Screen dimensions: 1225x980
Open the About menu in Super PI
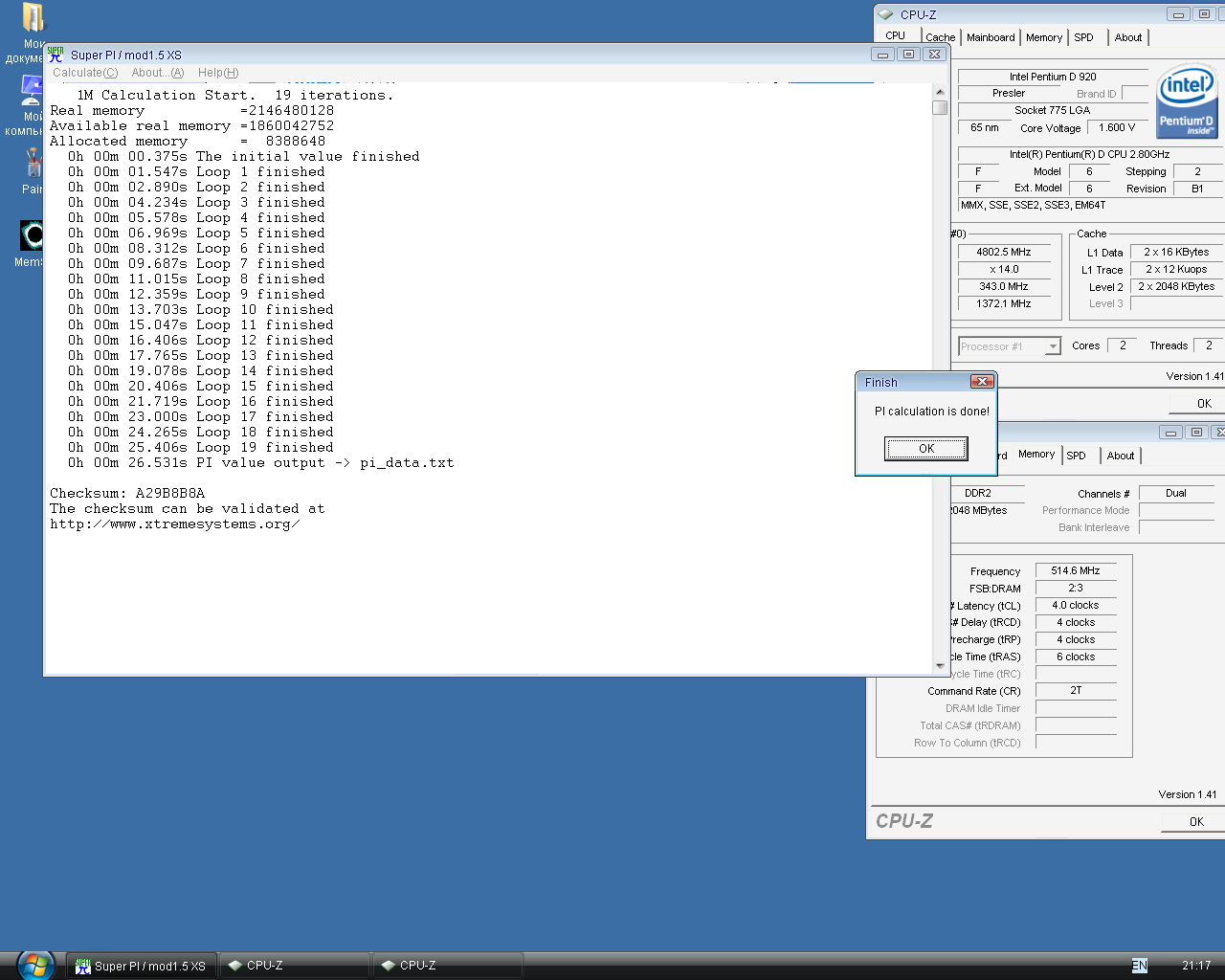[x=158, y=73]
